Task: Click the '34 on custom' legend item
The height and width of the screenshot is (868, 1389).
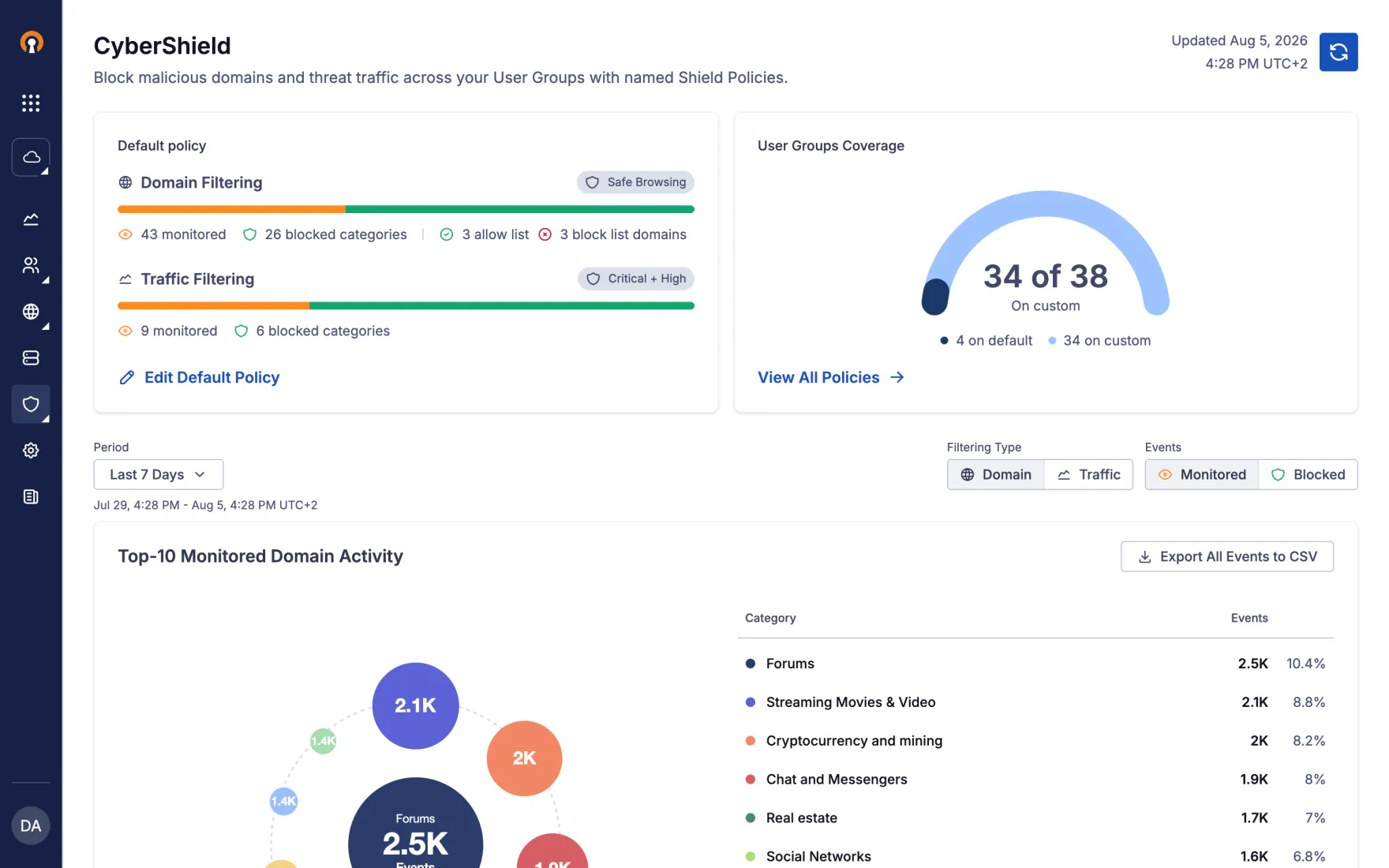Action: click(1099, 340)
